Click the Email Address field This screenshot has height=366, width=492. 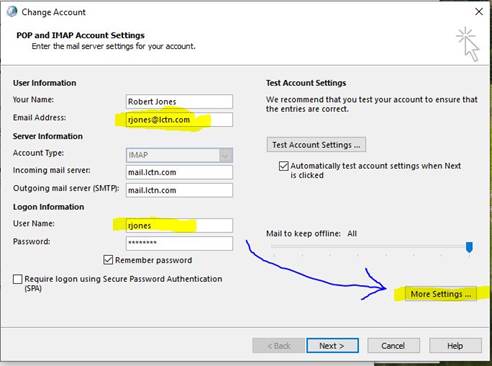point(179,120)
